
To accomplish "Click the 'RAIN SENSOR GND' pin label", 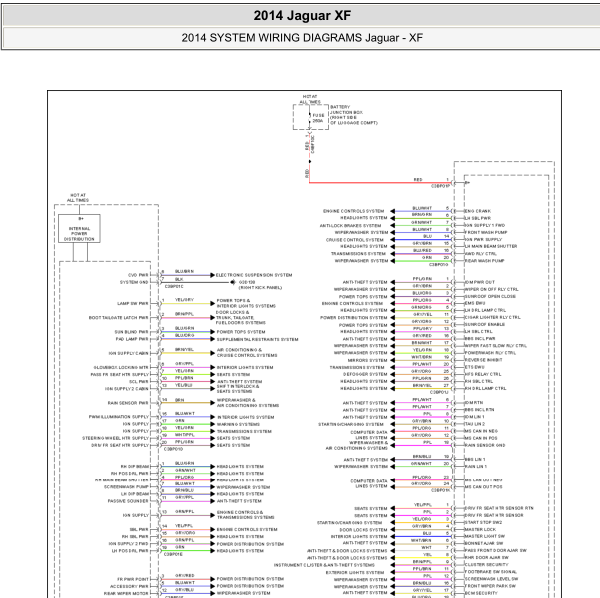I will [x=485, y=445].
